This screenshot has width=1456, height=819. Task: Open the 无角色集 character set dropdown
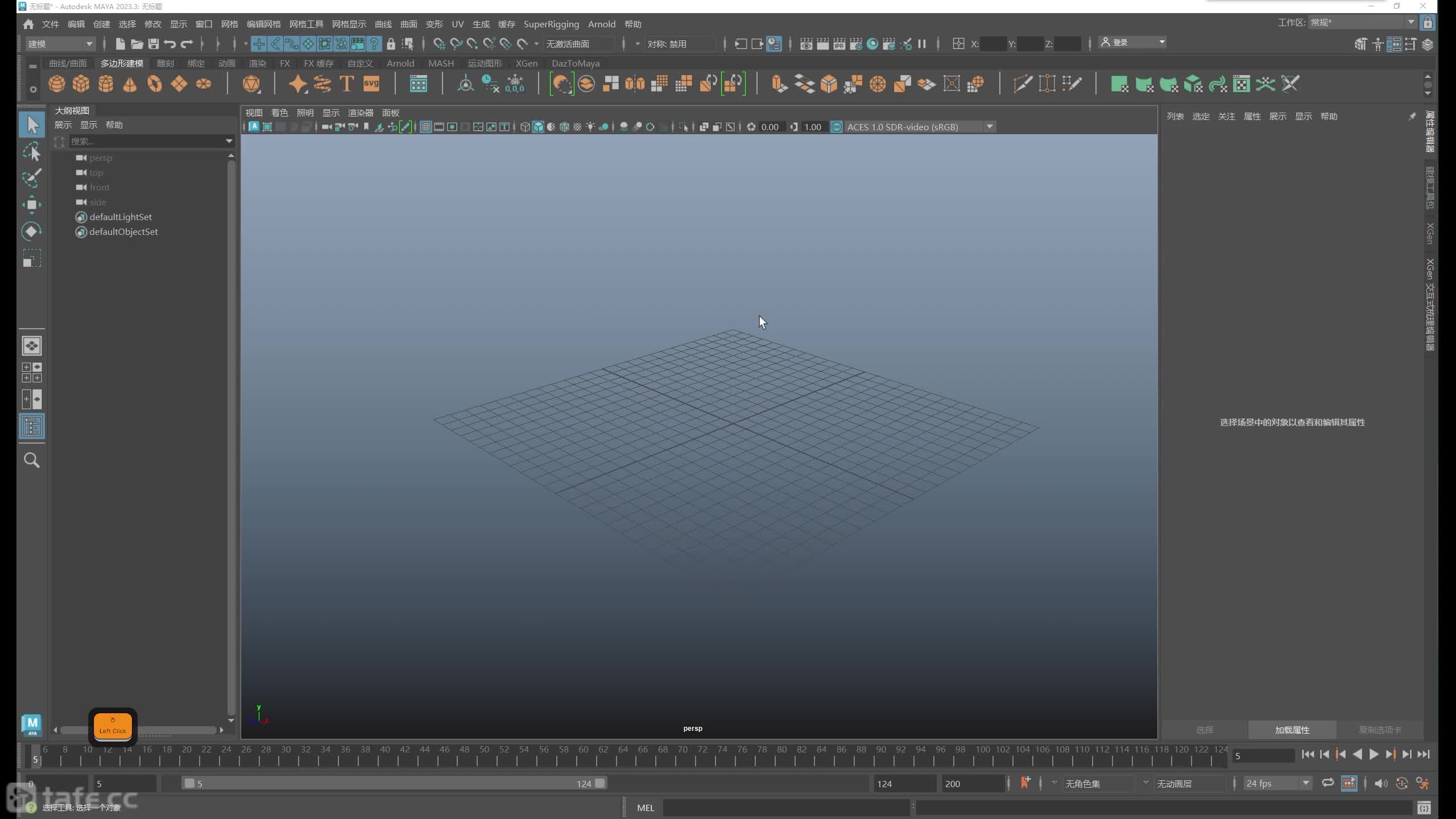click(1098, 783)
